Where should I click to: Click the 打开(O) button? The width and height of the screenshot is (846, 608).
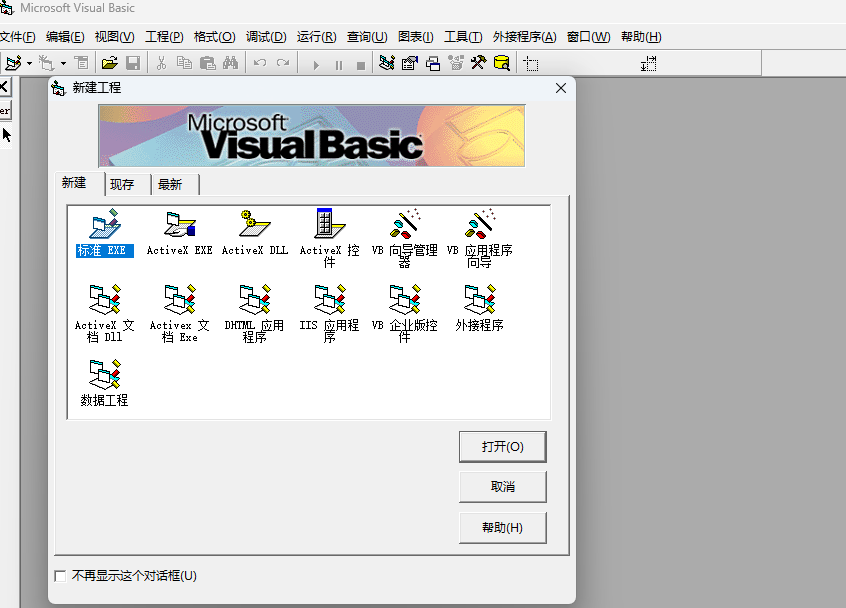coord(503,447)
